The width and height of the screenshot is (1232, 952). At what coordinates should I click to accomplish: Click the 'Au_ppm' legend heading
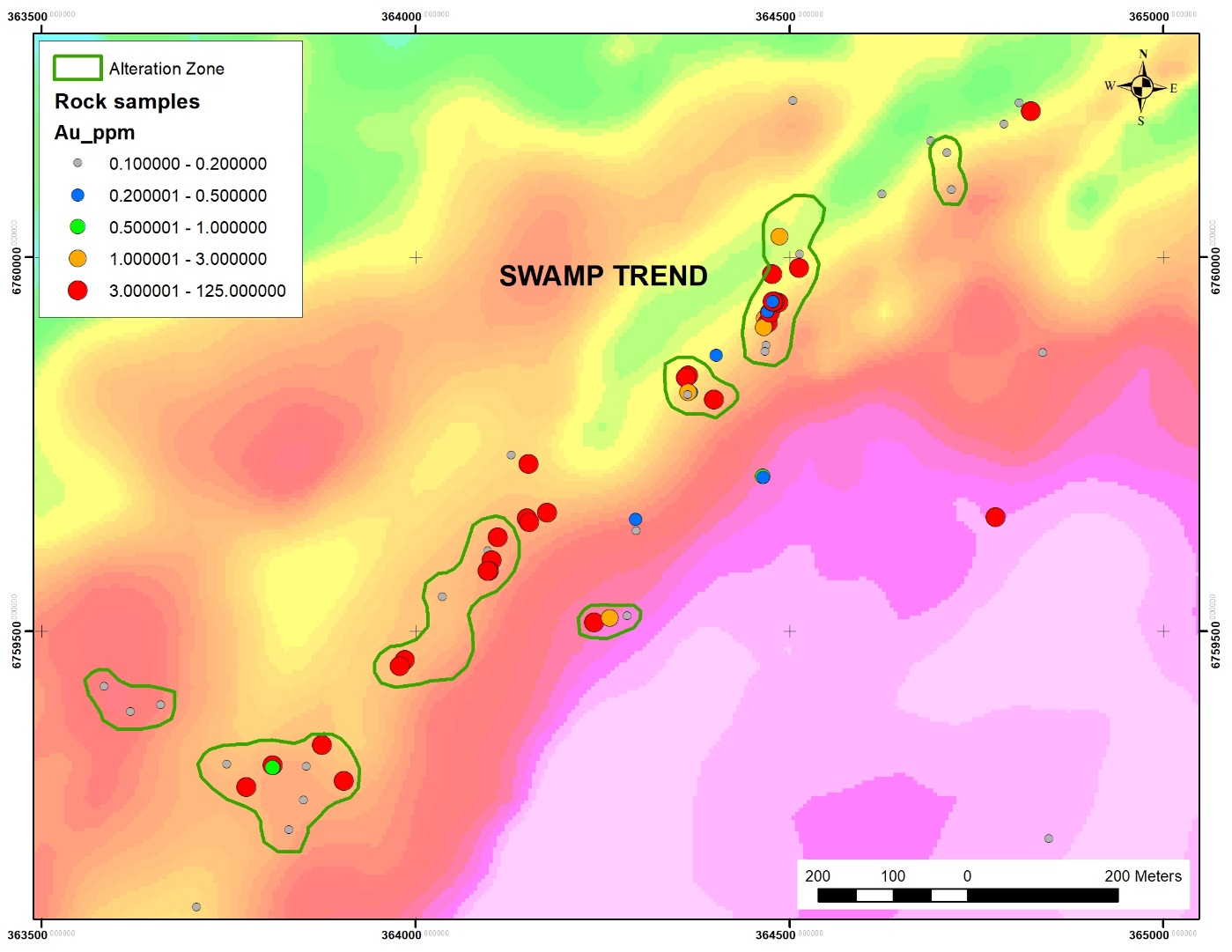94,133
